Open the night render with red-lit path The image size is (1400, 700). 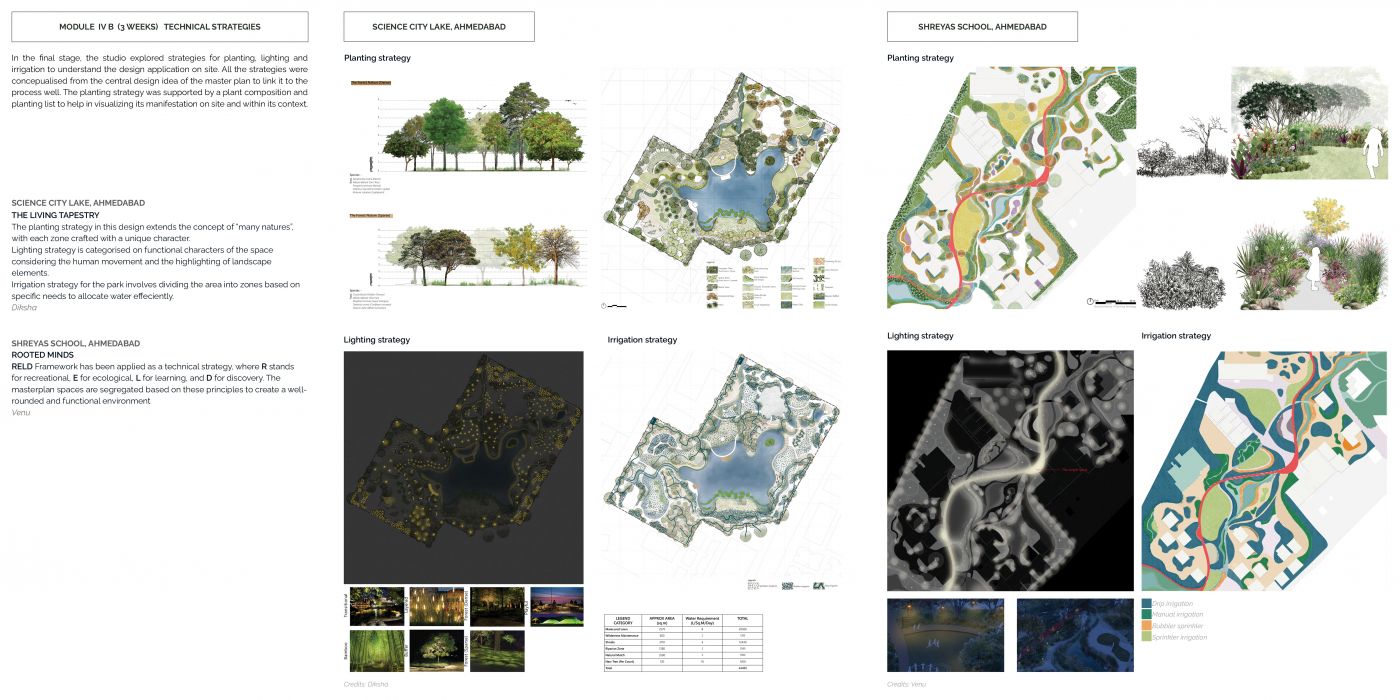tap(1076, 635)
